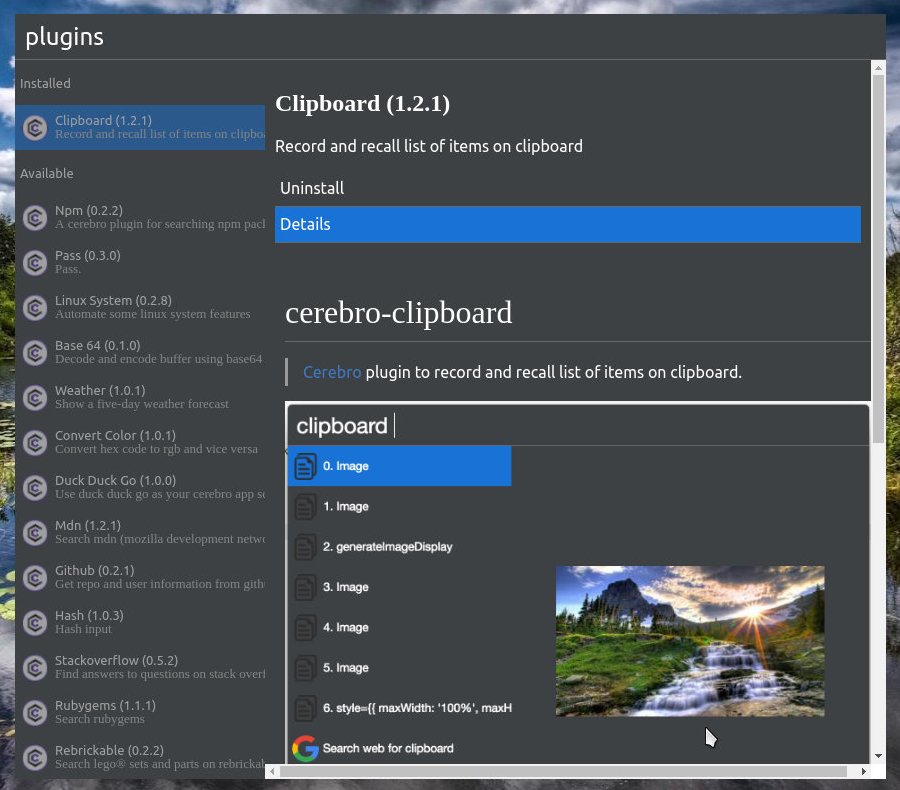Click the installed Clipboard plugin icon
The image size is (900, 790).
35,127
